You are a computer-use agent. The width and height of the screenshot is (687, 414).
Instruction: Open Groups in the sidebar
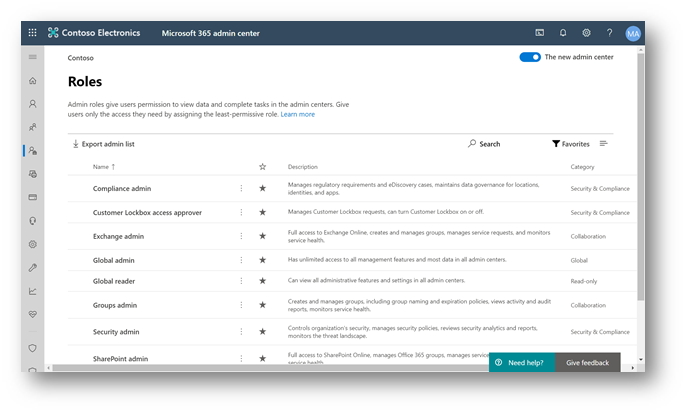pyautogui.click(x=32, y=127)
